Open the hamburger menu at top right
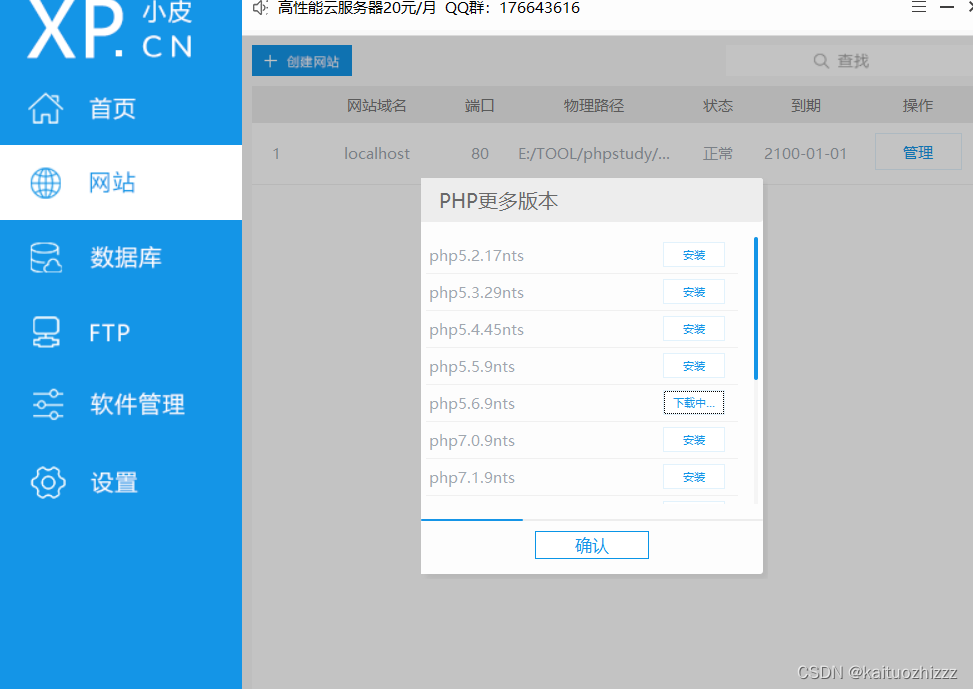Viewport: 973px width, 689px height. coord(919,7)
